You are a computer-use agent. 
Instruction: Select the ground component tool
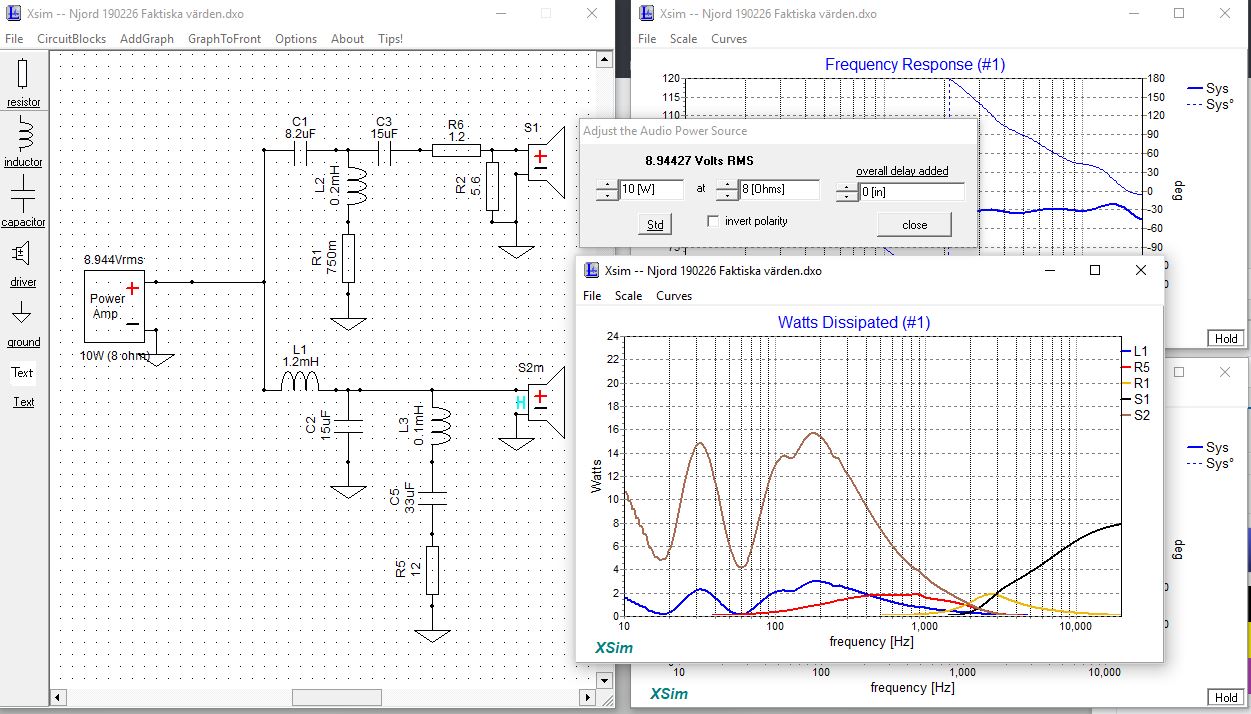click(x=24, y=322)
